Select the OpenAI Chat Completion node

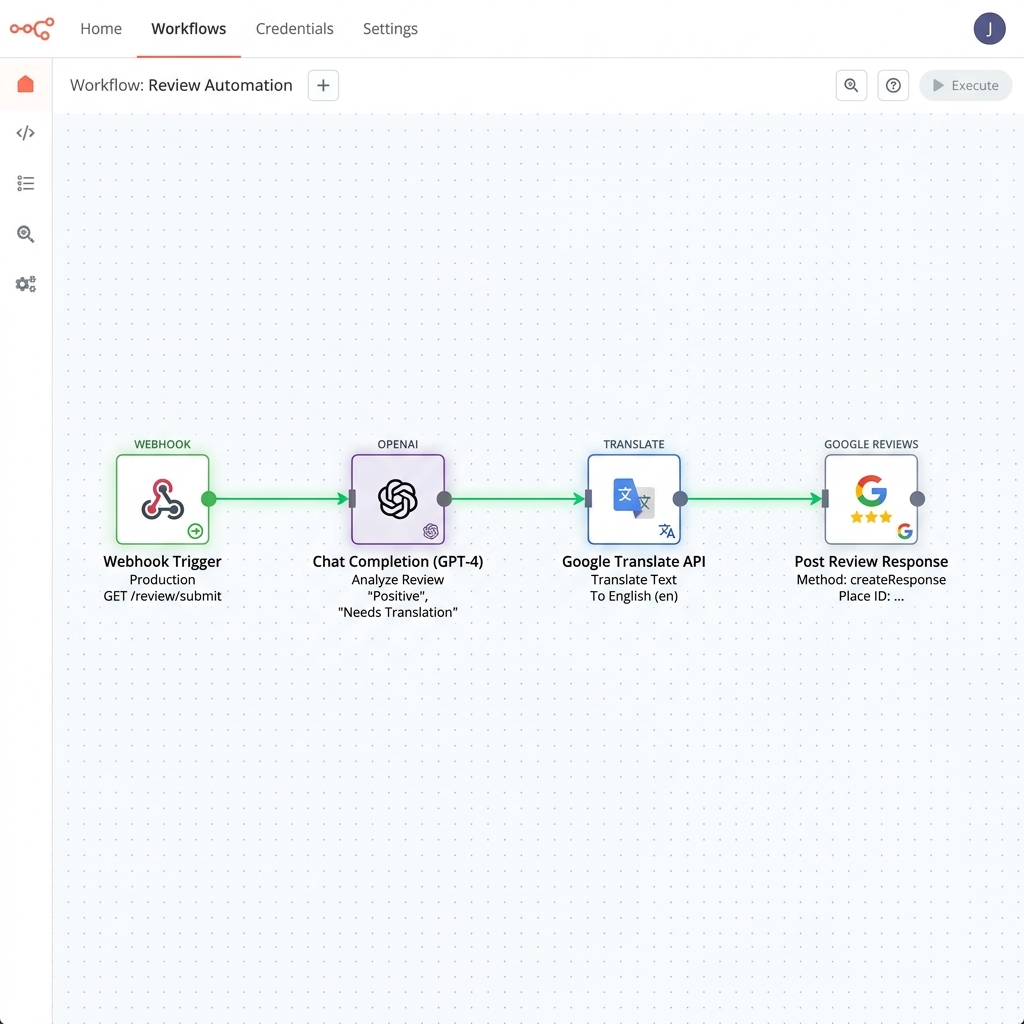coord(398,500)
